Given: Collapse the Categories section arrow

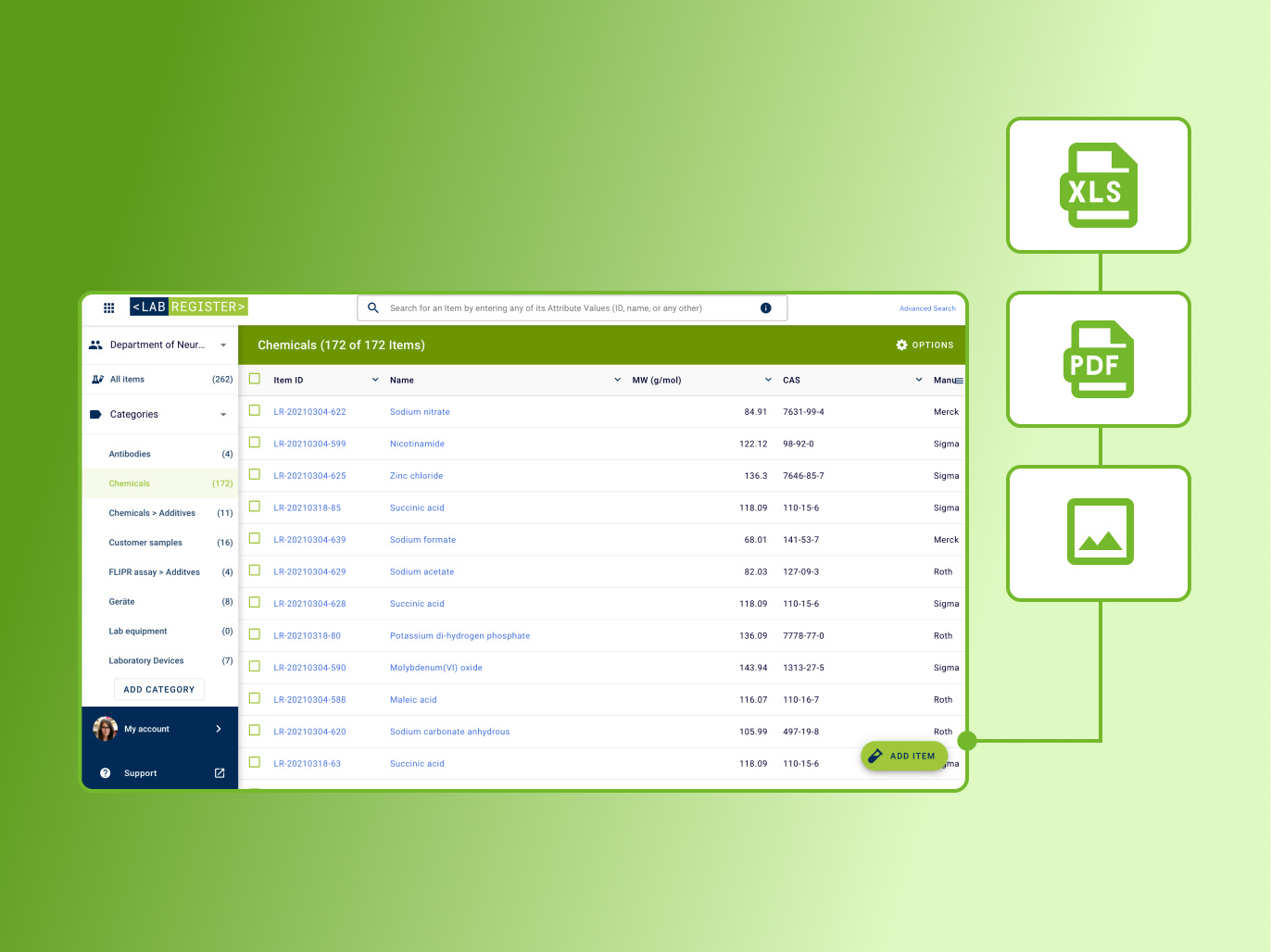Looking at the screenshot, I should (223, 415).
